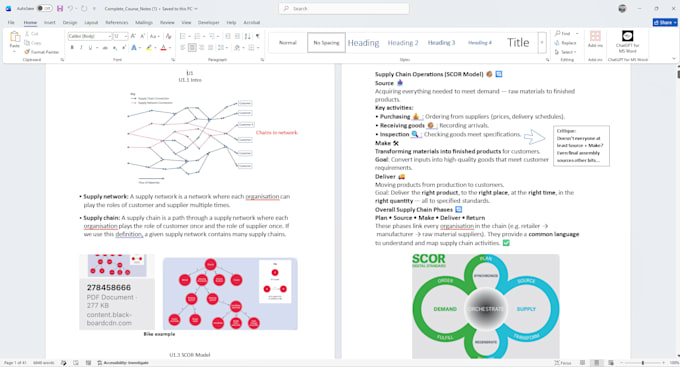This screenshot has width=680, height=367.
Task: Toggle superscript formatting
Action: point(124,48)
